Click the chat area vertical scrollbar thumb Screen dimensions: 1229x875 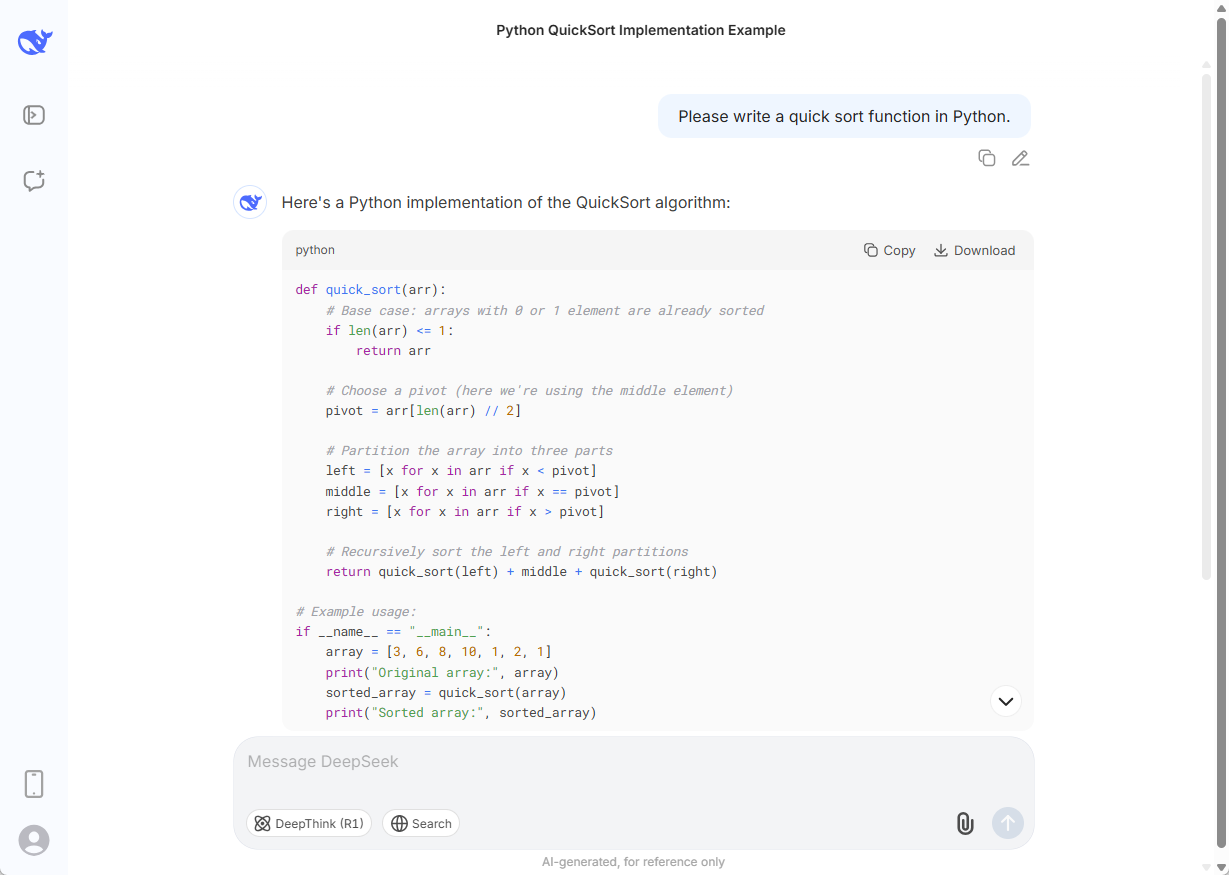pos(1206,326)
